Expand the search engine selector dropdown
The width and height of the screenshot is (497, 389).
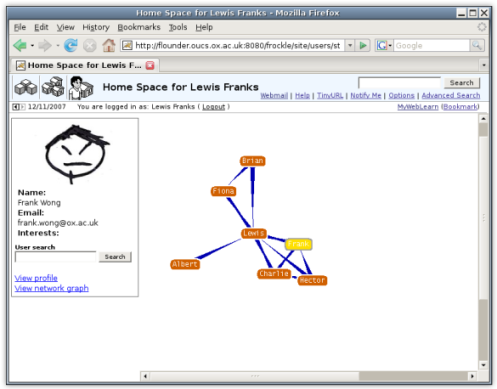pyautogui.click(x=390, y=45)
